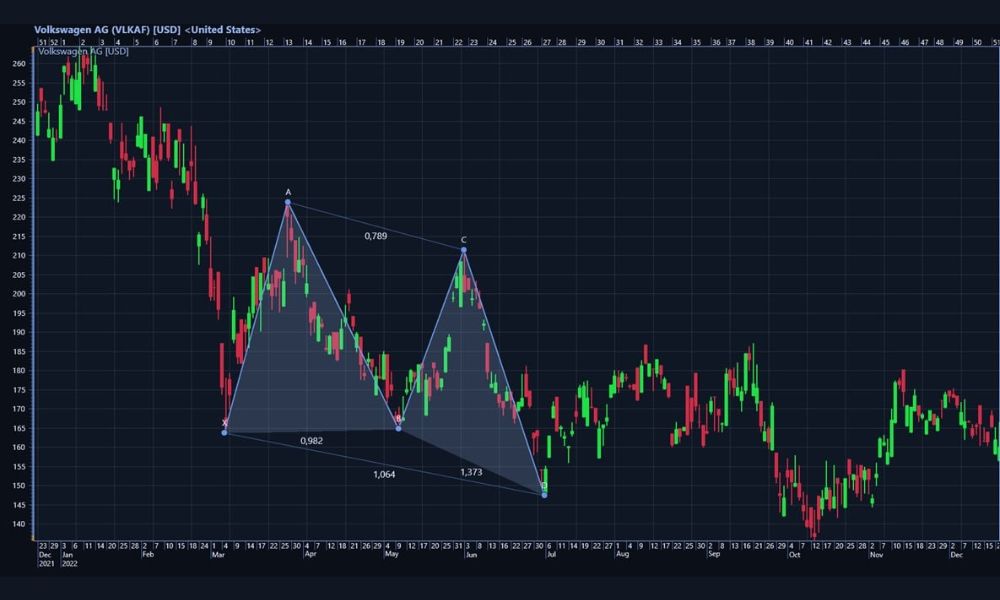Click the Volkswagen AG [USD] series legend
1000x600 pixels.
82,51
